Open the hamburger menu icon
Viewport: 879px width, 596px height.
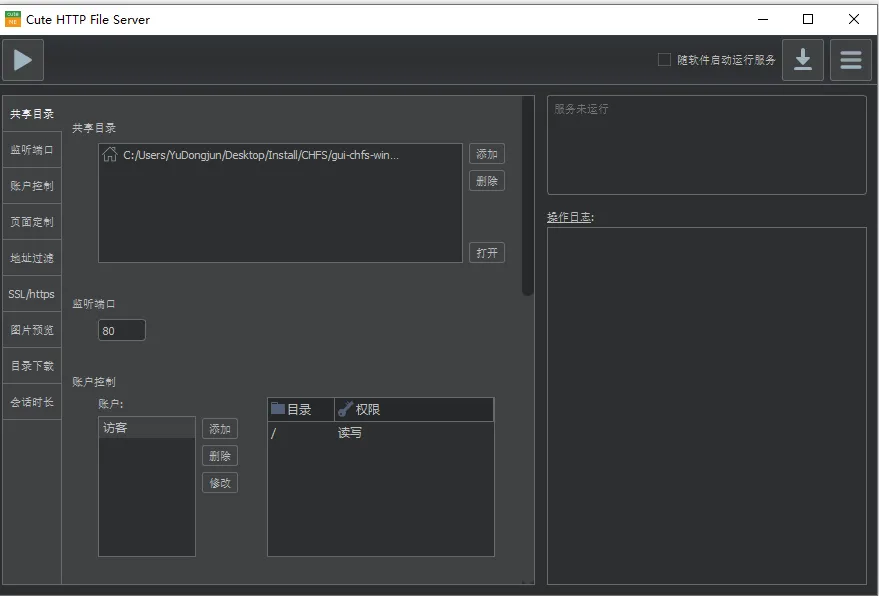click(x=850, y=60)
